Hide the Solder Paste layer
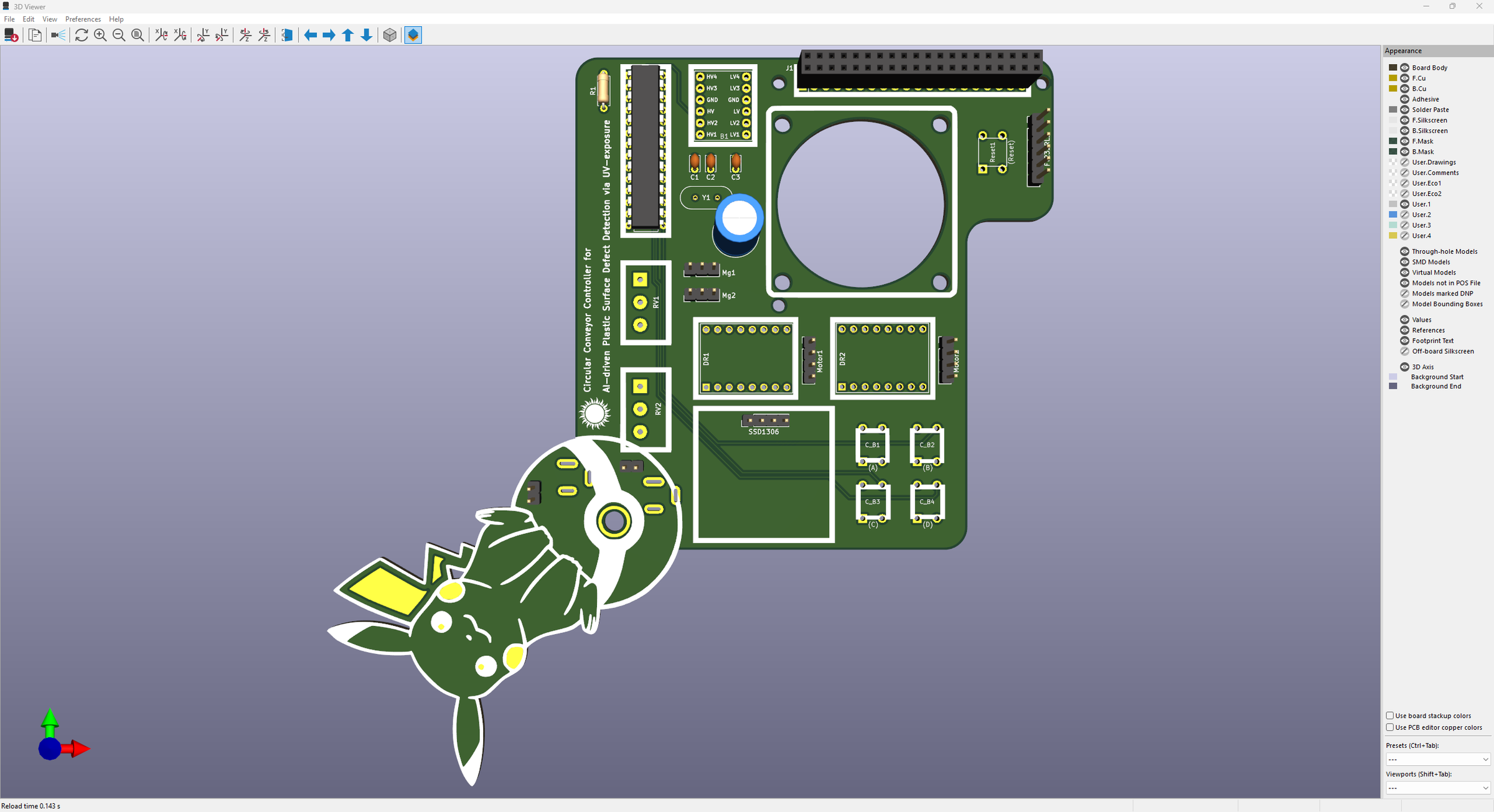The height and width of the screenshot is (812, 1494). 1404,110
